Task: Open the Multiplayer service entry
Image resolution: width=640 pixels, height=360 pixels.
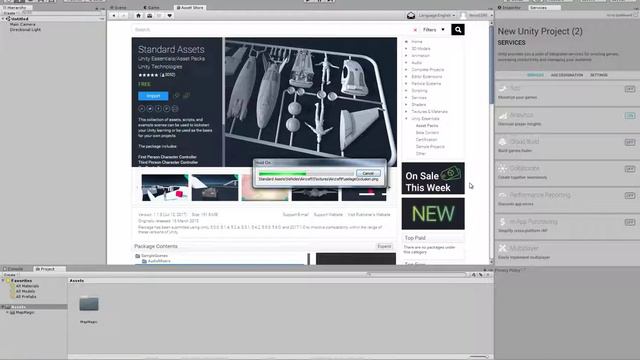Action: pyautogui.click(x=567, y=252)
